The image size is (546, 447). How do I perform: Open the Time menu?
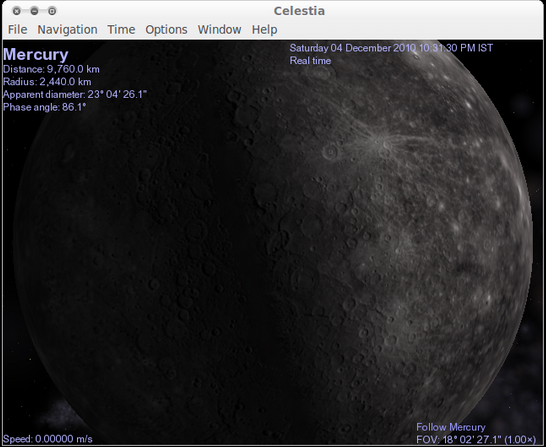pos(121,30)
